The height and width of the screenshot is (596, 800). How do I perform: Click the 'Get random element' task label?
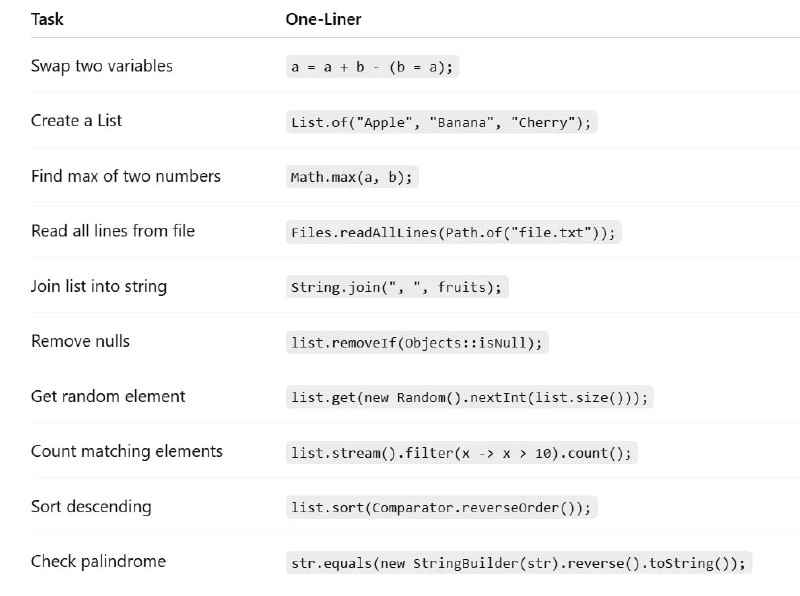[x=108, y=396]
